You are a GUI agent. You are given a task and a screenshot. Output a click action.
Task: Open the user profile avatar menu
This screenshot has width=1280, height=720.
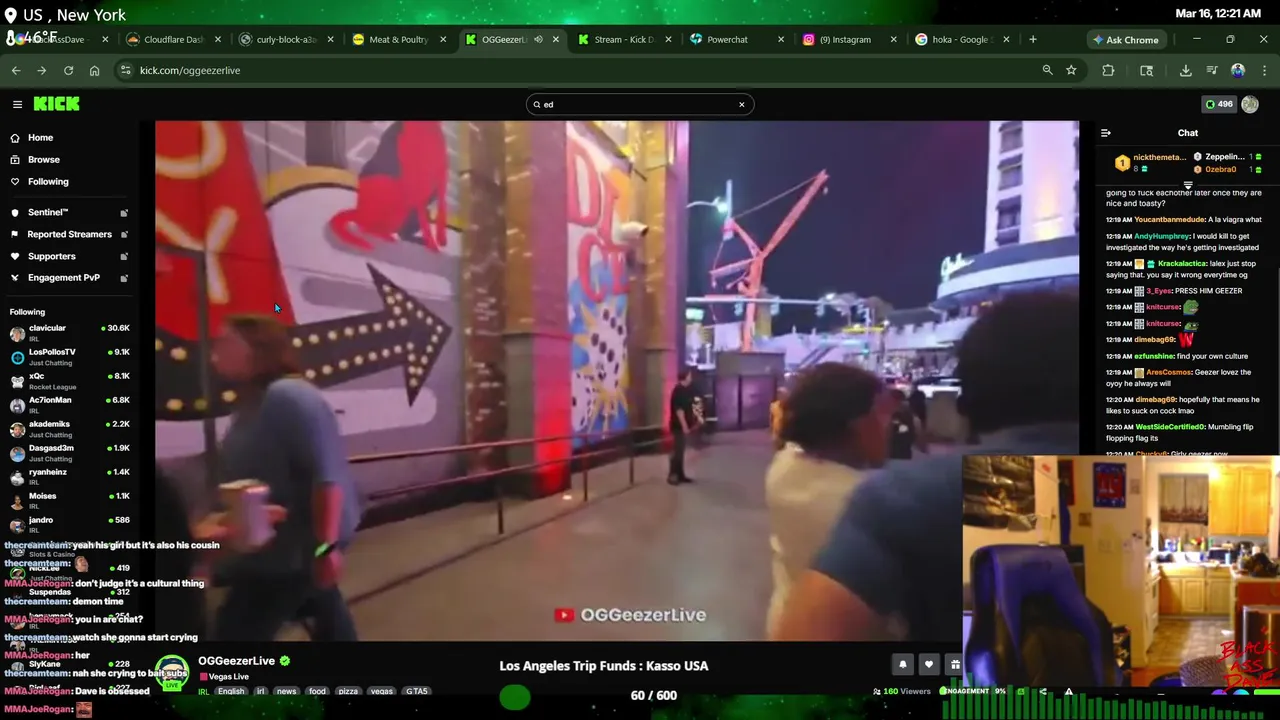(x=1250, y=104)
